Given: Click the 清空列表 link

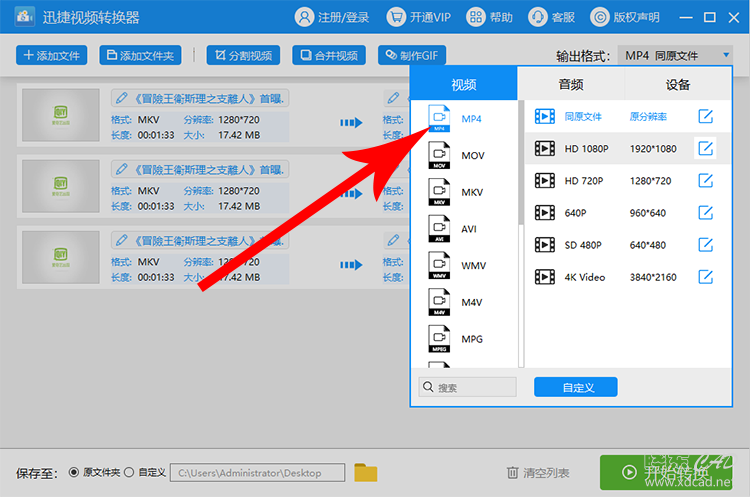Looking at the screenshot, I should [538, 473].
